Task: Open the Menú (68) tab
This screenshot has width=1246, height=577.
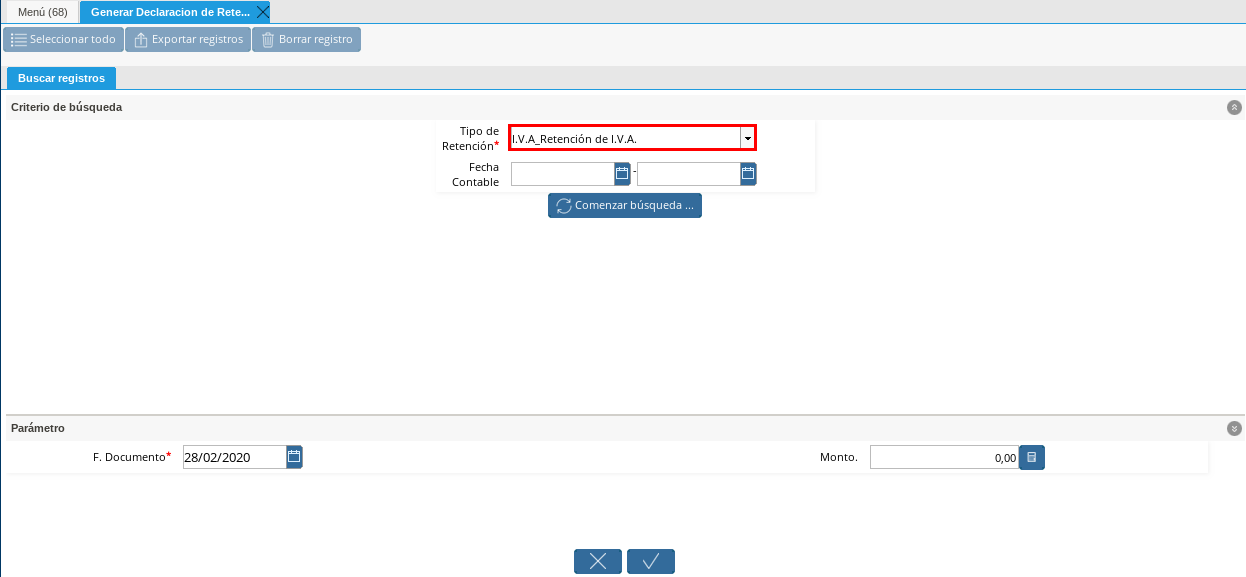Action: [x=43, y=12]
